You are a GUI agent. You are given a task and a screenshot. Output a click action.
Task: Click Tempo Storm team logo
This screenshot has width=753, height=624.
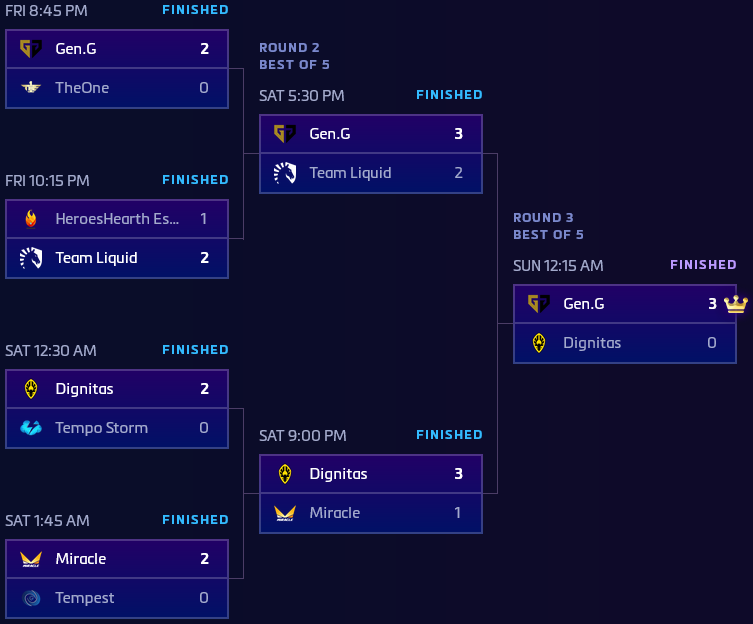[x=31, y=428]
